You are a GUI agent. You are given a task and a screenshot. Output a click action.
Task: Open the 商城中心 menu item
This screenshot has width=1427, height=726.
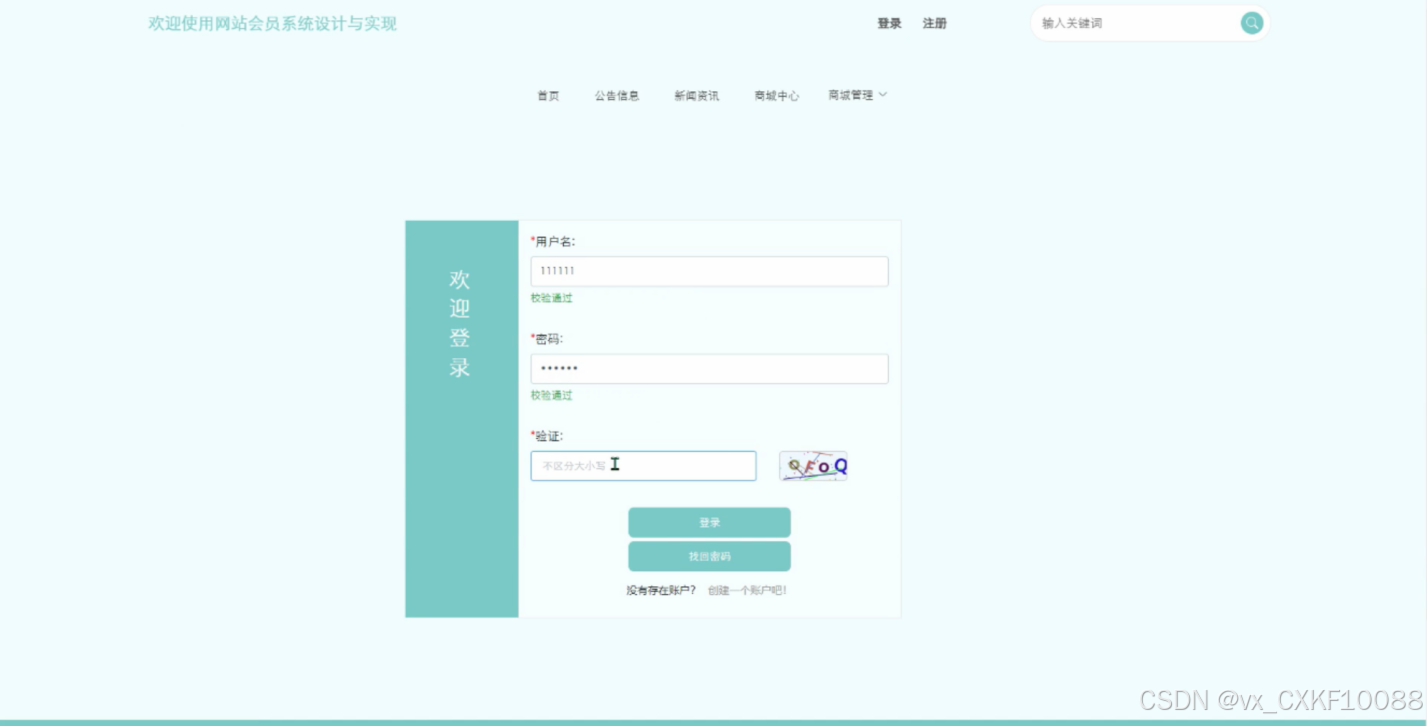[x=777, y=96]
